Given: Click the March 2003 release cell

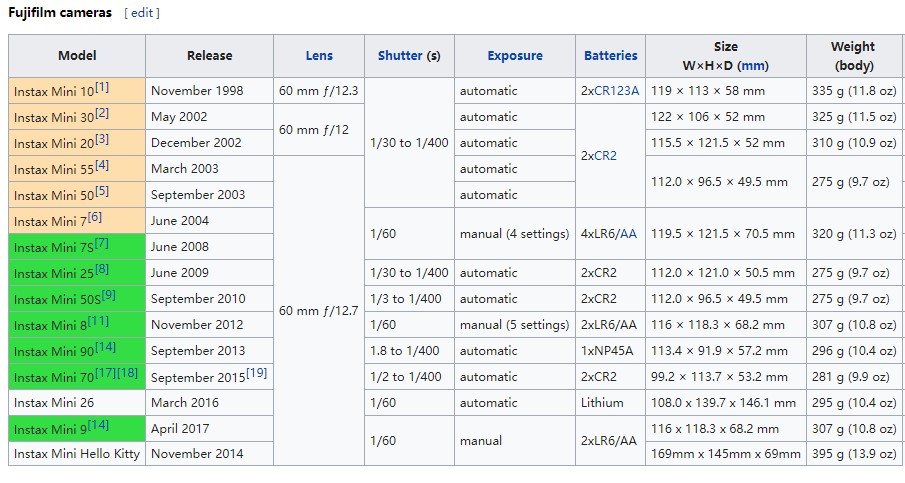Looking at the screenshot, I should [210, 169].
